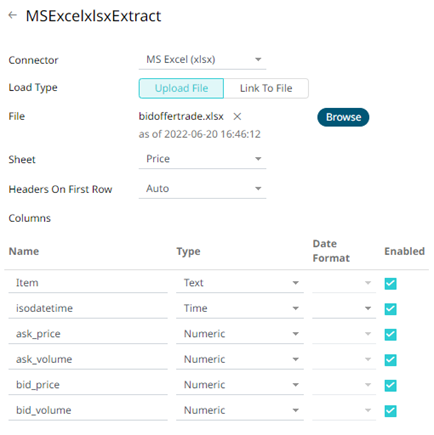Remove bidoffertrade.xlsx file with X icon
The height and width of the screenshot is (435, 434).
point(237,117)
